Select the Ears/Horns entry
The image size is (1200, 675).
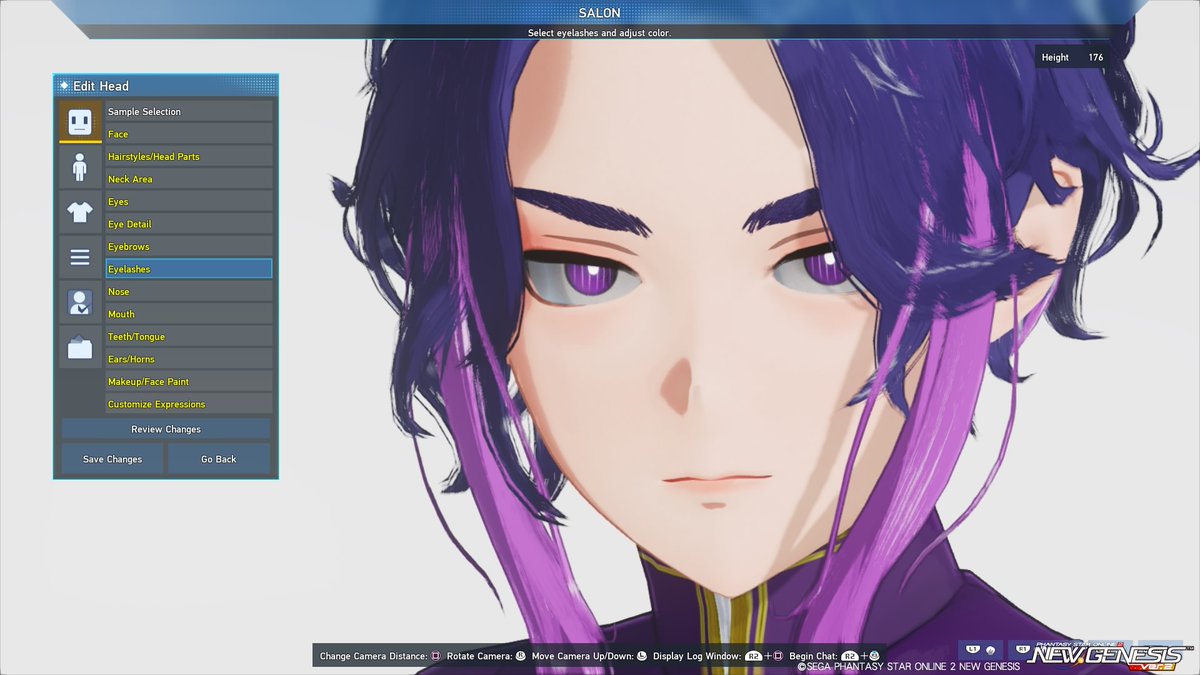pos(189,359)
